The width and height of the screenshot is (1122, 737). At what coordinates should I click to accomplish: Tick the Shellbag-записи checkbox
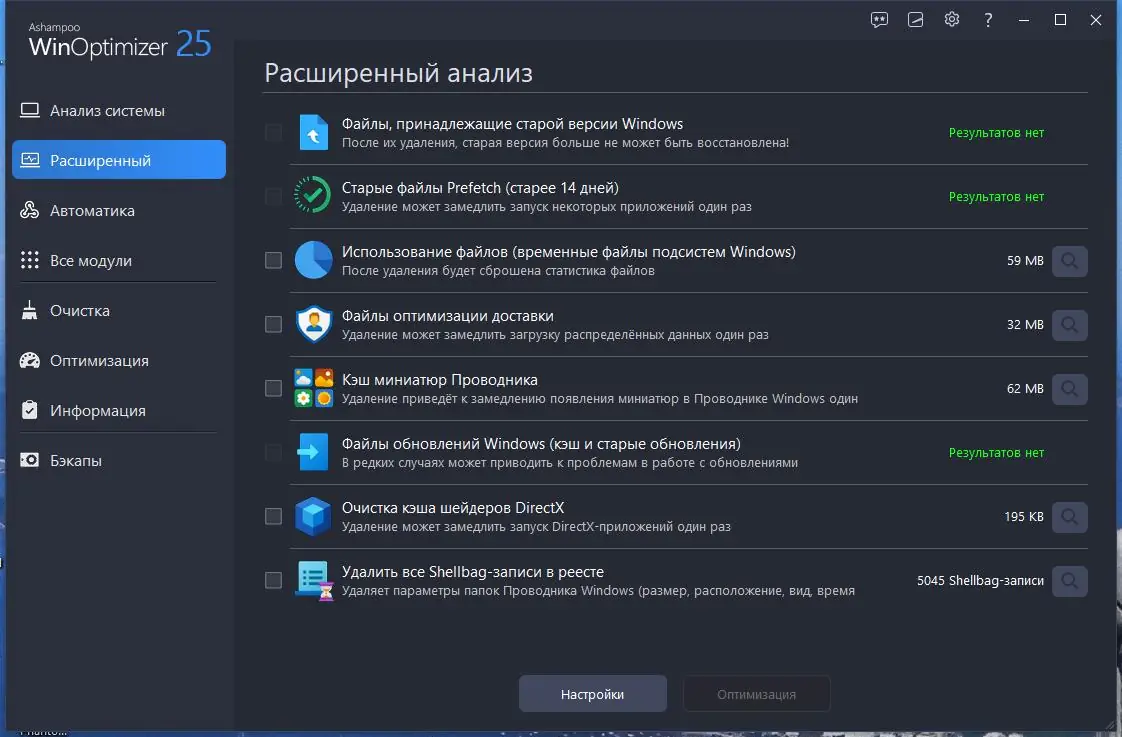tap(272, 581)
